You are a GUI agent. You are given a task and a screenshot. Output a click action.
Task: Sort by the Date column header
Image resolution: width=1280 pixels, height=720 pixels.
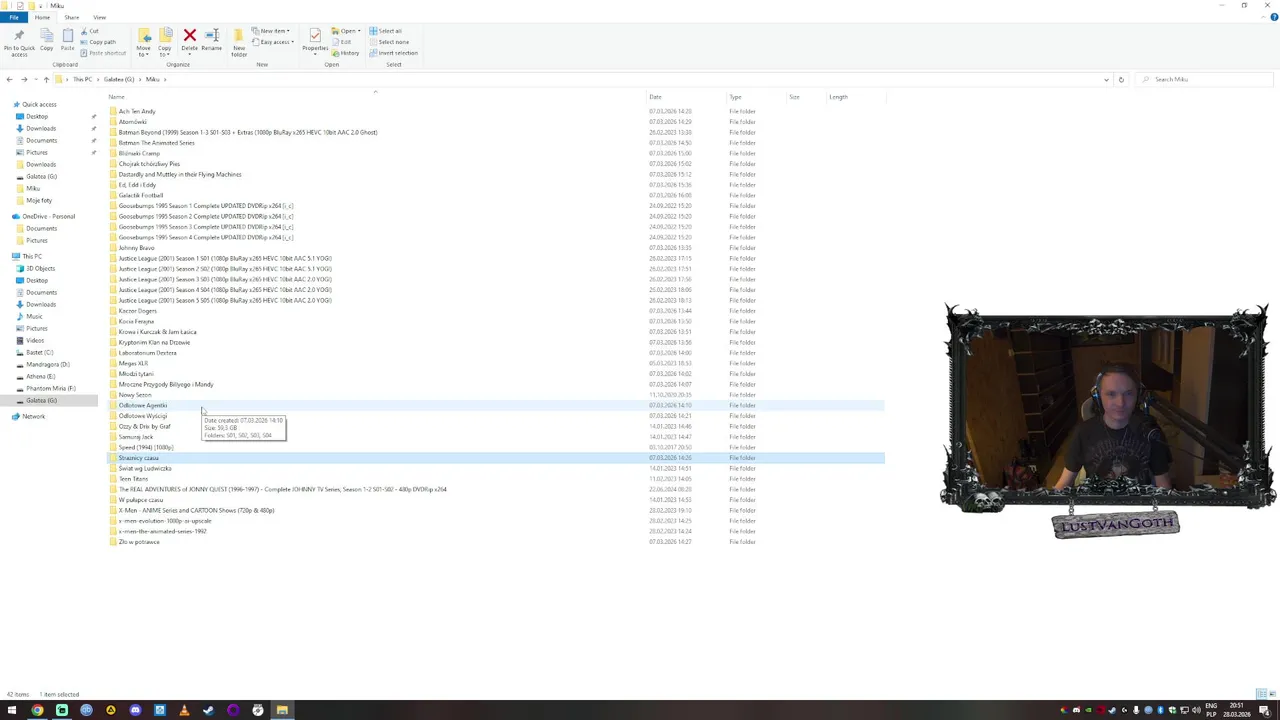point(655,97)
